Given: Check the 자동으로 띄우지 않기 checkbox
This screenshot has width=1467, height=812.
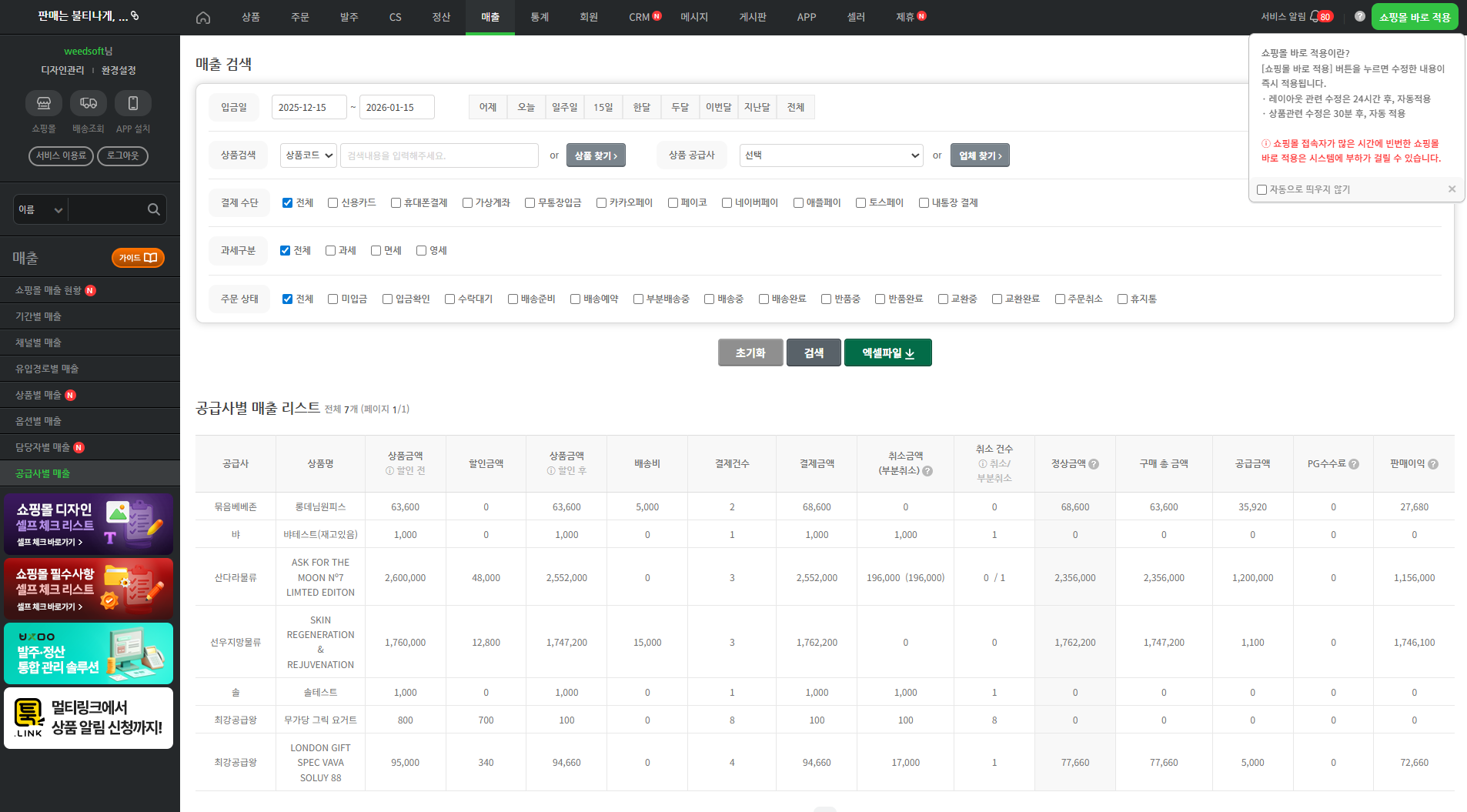Looking at the screenshot, I should coord(1261,189).
